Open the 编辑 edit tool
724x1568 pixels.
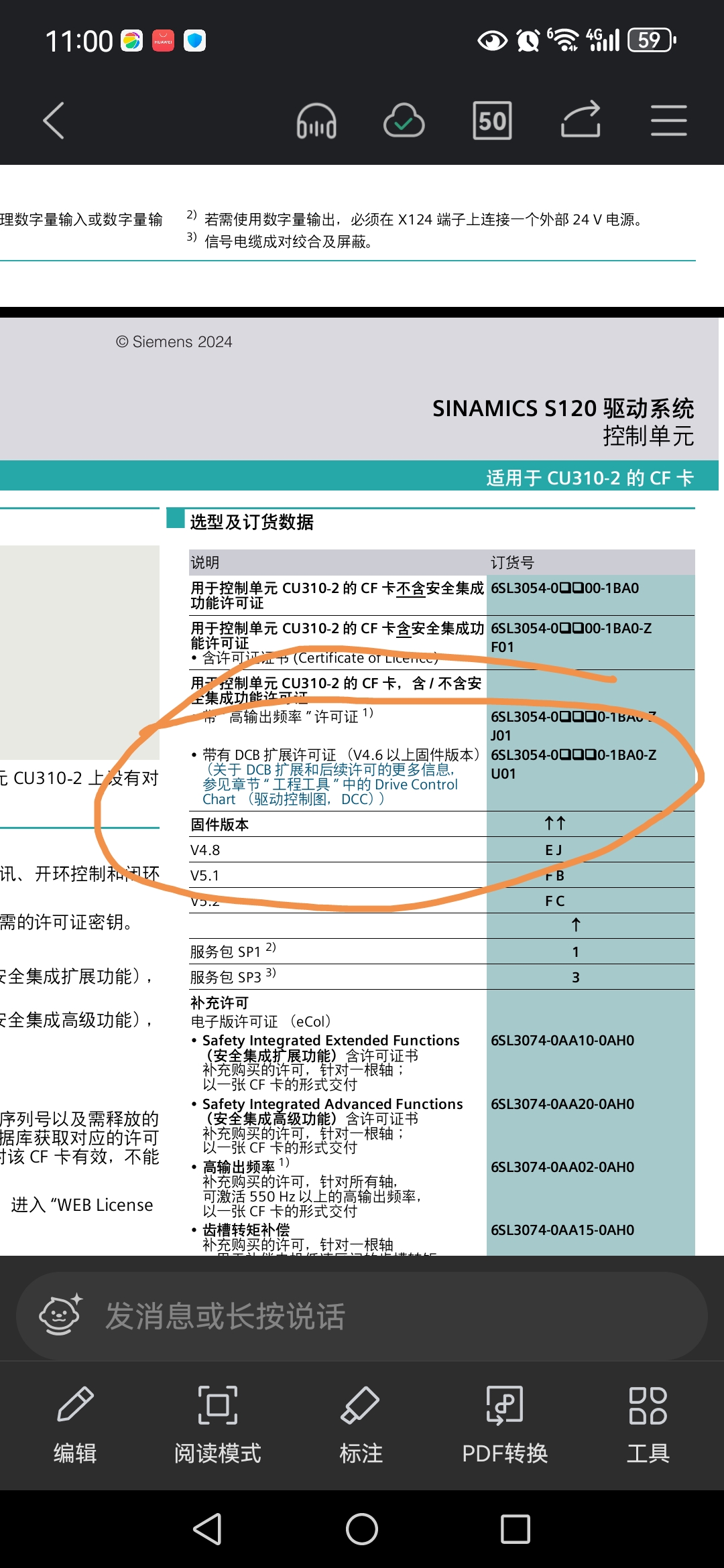coord(75,1425)
